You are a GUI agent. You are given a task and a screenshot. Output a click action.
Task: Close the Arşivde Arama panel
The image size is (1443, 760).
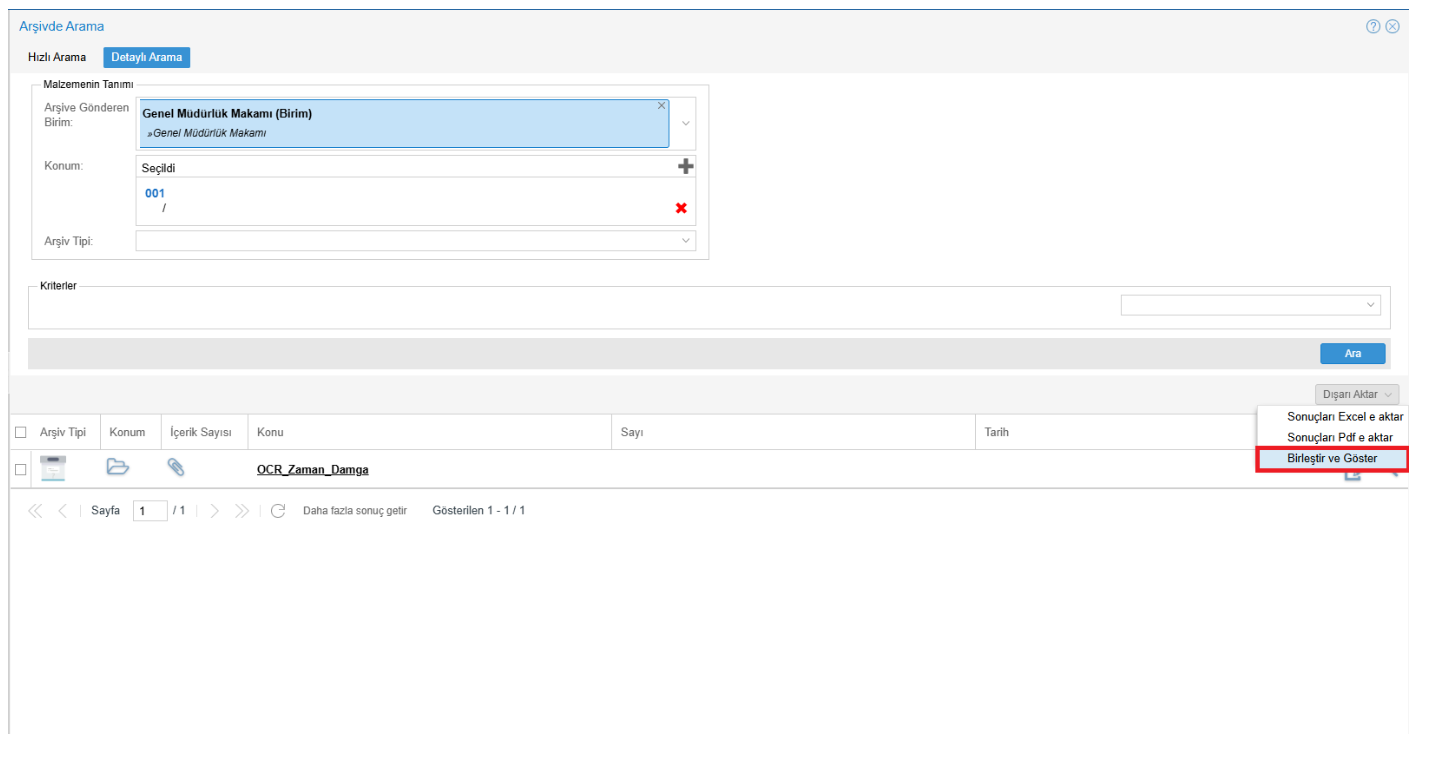click(x=1392, y=27)
